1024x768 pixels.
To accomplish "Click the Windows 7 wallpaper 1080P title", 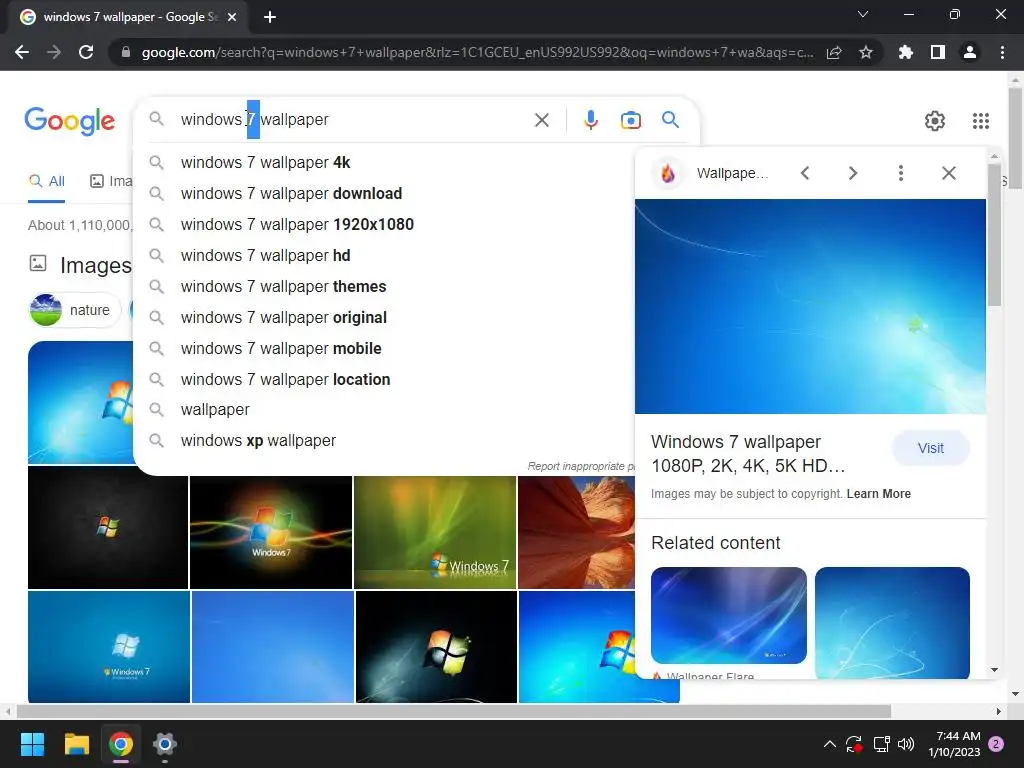I will click(748, 454).
